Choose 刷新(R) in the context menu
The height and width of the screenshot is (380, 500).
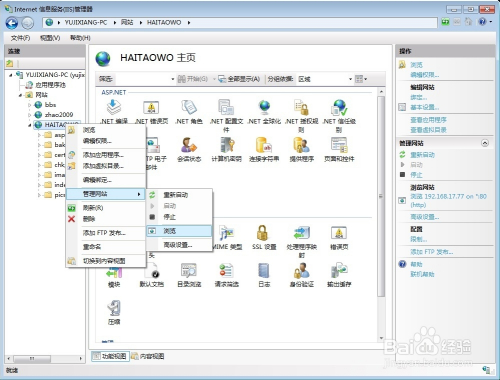[106, 208]
